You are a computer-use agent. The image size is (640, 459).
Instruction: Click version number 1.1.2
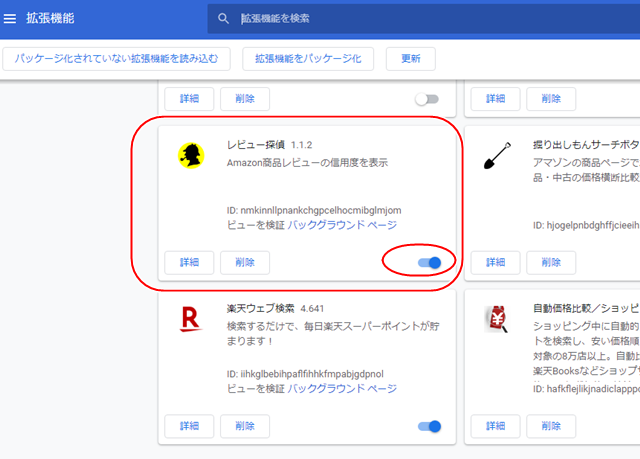point(301,145)
